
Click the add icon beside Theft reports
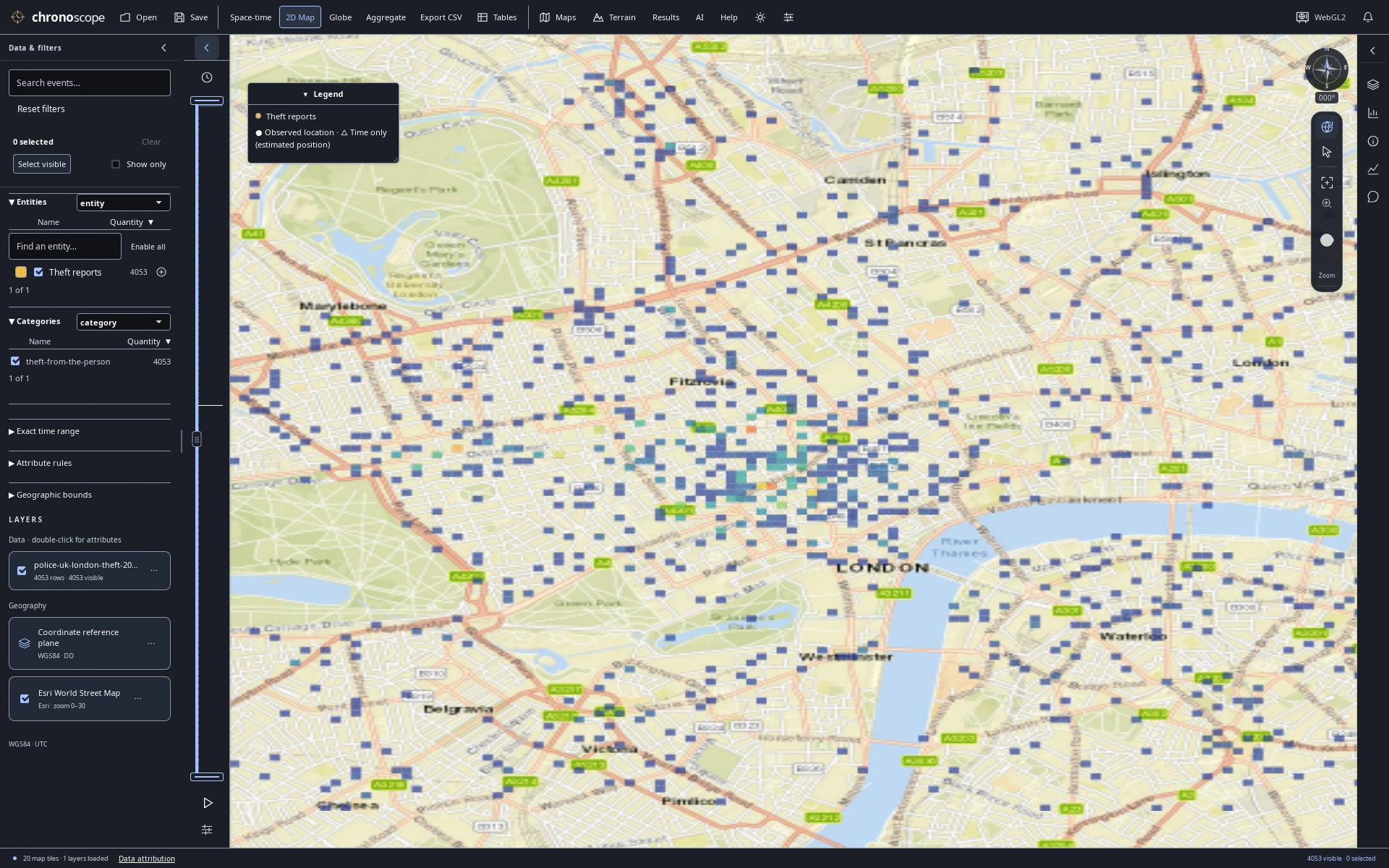coord(161,272)
